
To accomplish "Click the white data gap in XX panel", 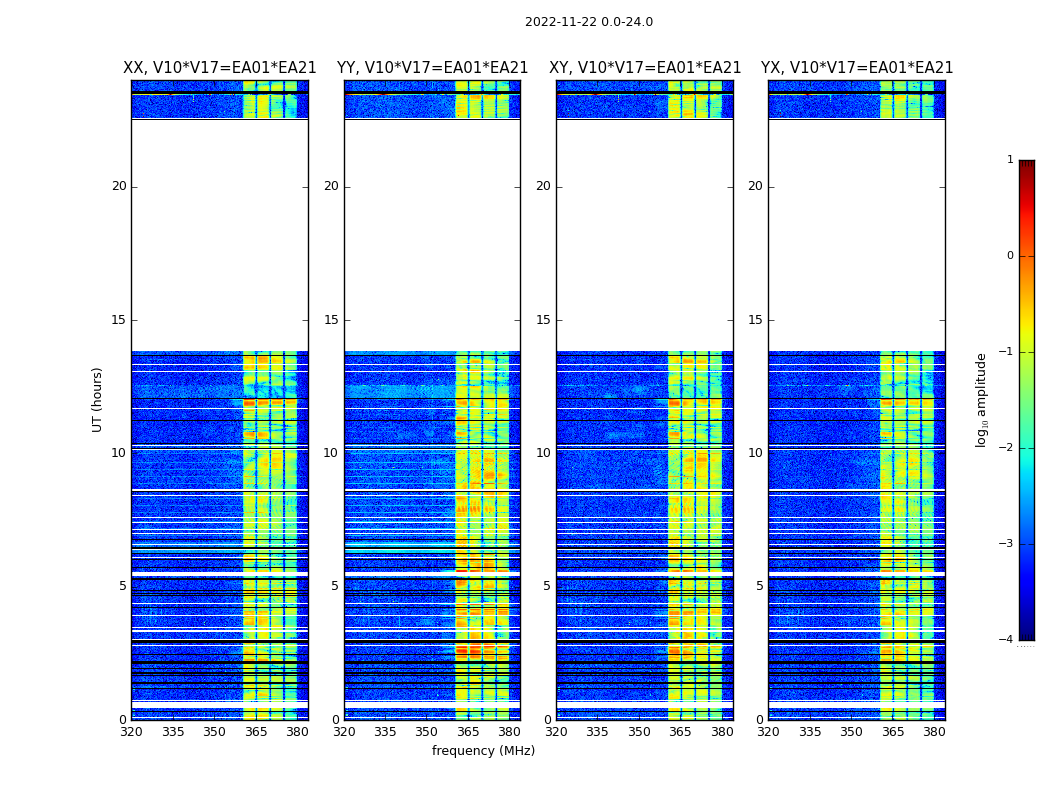I will click(x=219, y=235).
